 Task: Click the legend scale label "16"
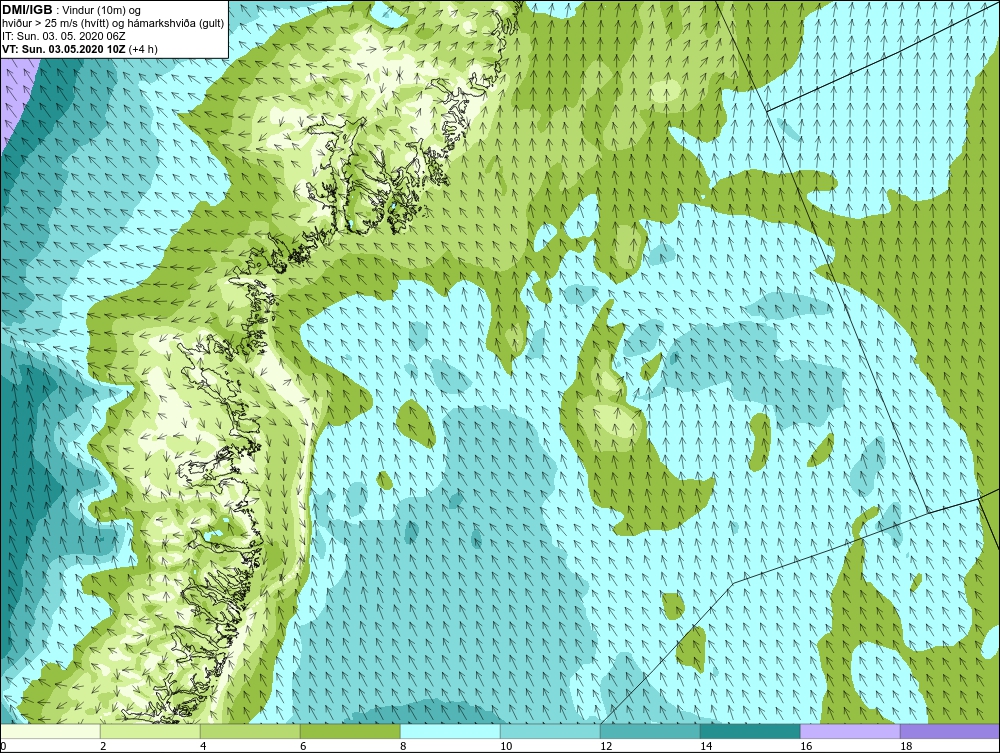pyautogui.click(x=806, y=746)
